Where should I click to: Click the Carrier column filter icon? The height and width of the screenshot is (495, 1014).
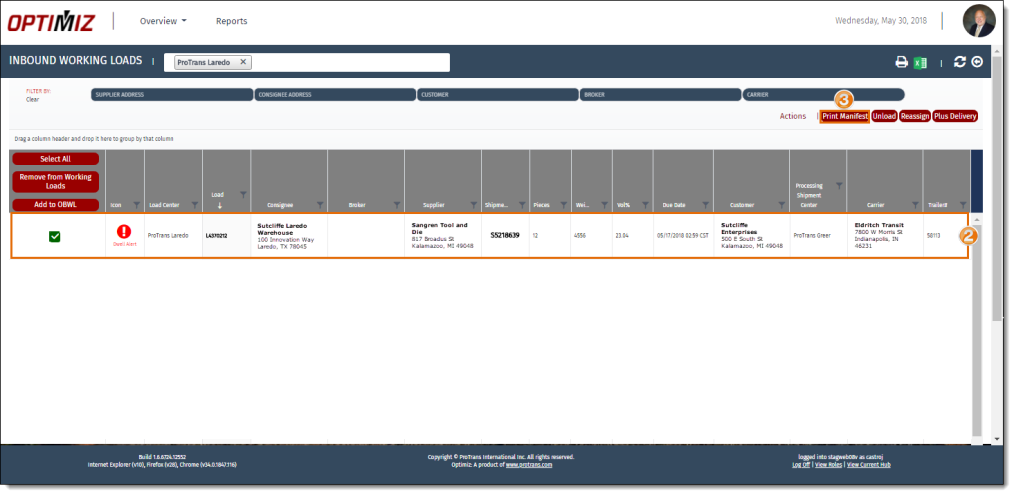tap(915, 204)
